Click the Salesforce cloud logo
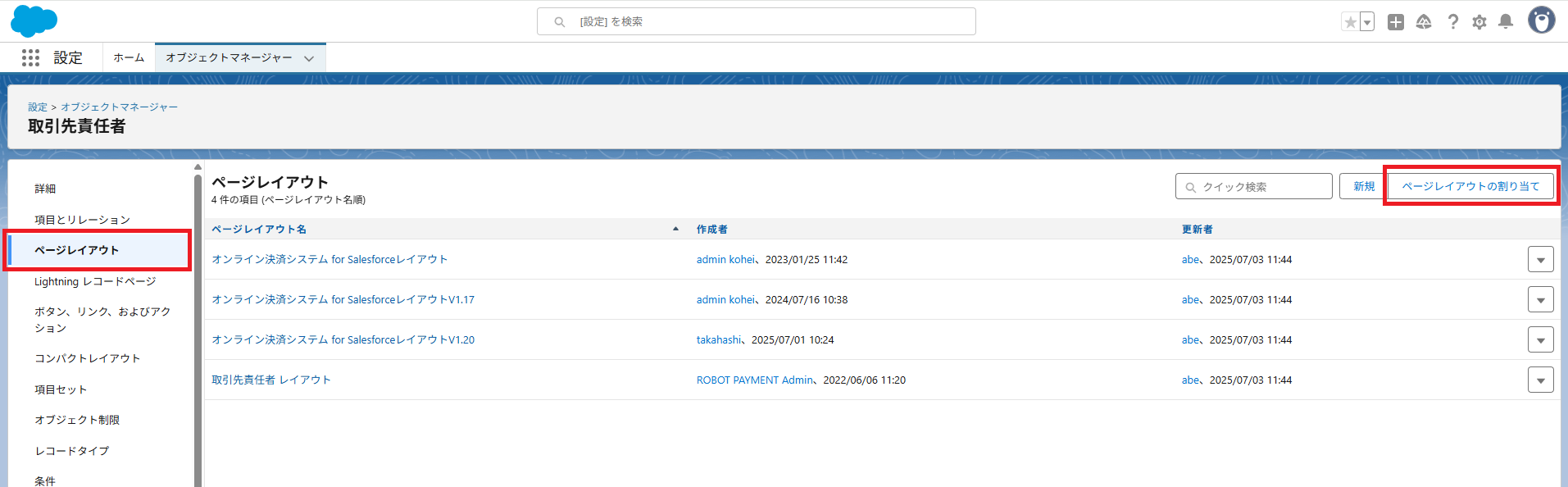 (34, 21)
